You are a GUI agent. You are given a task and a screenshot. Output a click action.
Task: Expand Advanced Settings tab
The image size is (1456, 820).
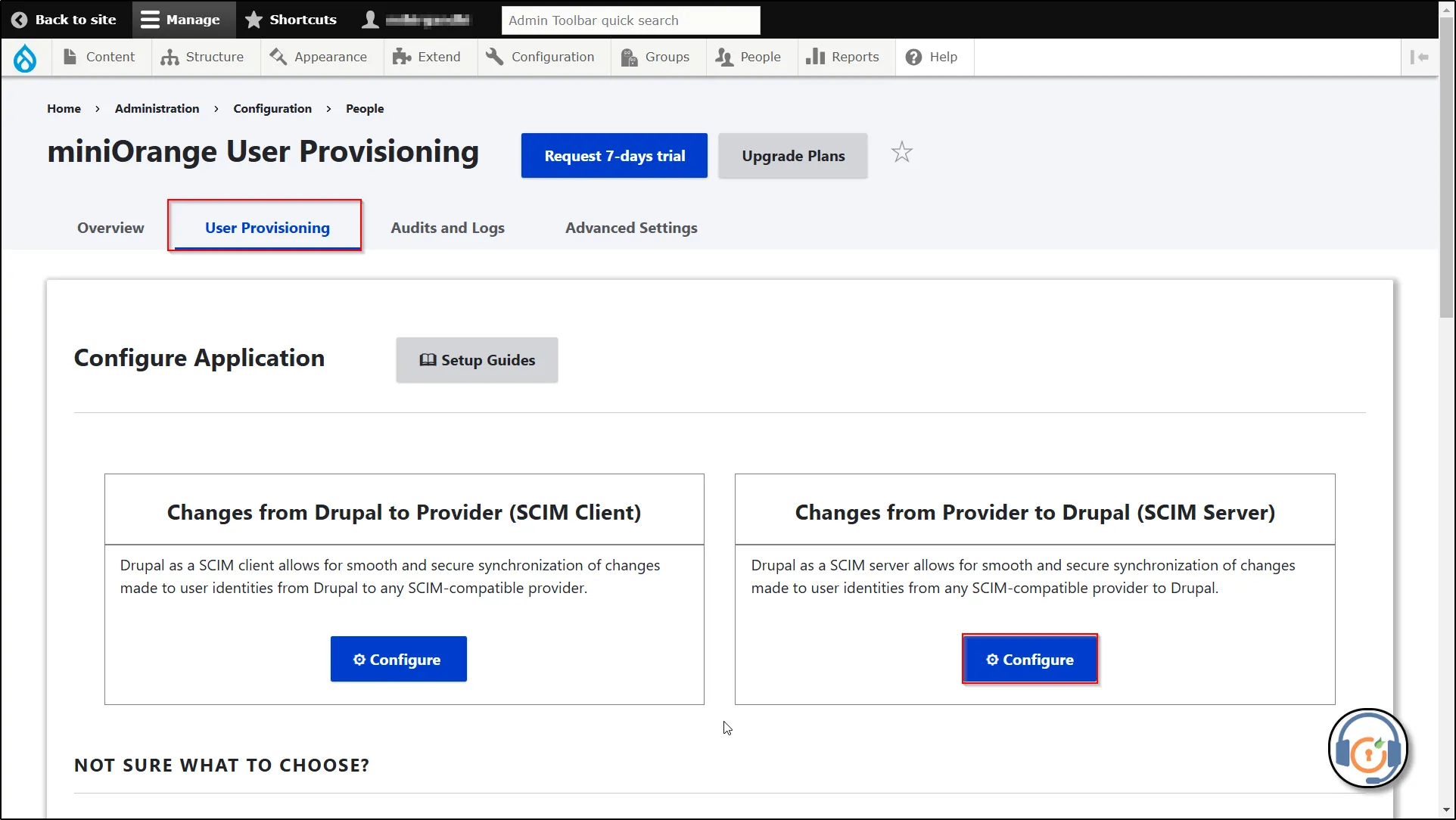[631, 227]
